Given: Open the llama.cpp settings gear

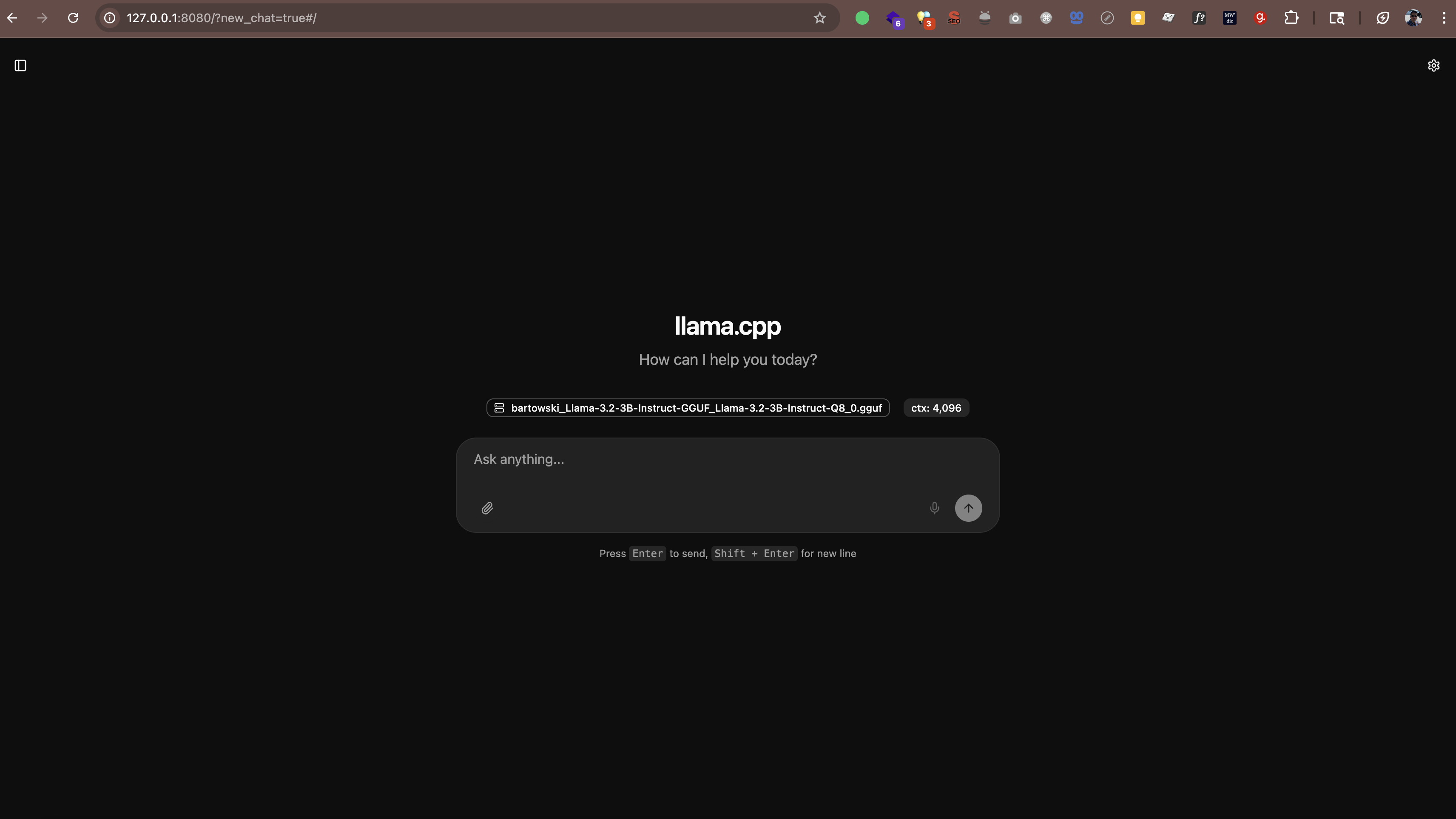Looking at the screenshot, I should pyautogui.click(x=1434, y=65).
